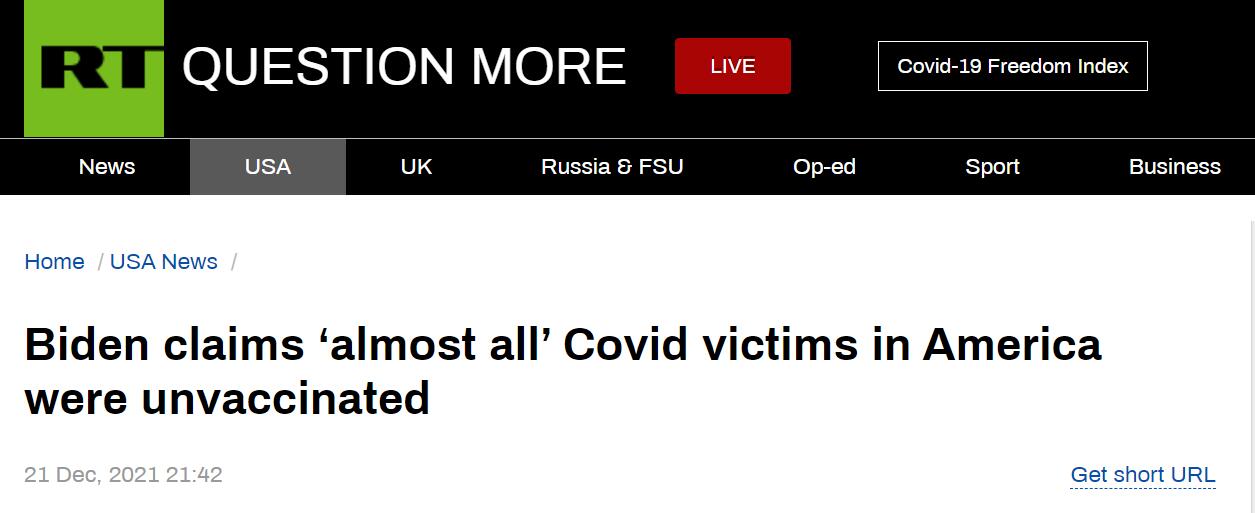Image resolution: width=1255 pixels, height=513 pixels.
Task: Click the 21 Dec, 2021 timestamp
Action: point(123,475)
